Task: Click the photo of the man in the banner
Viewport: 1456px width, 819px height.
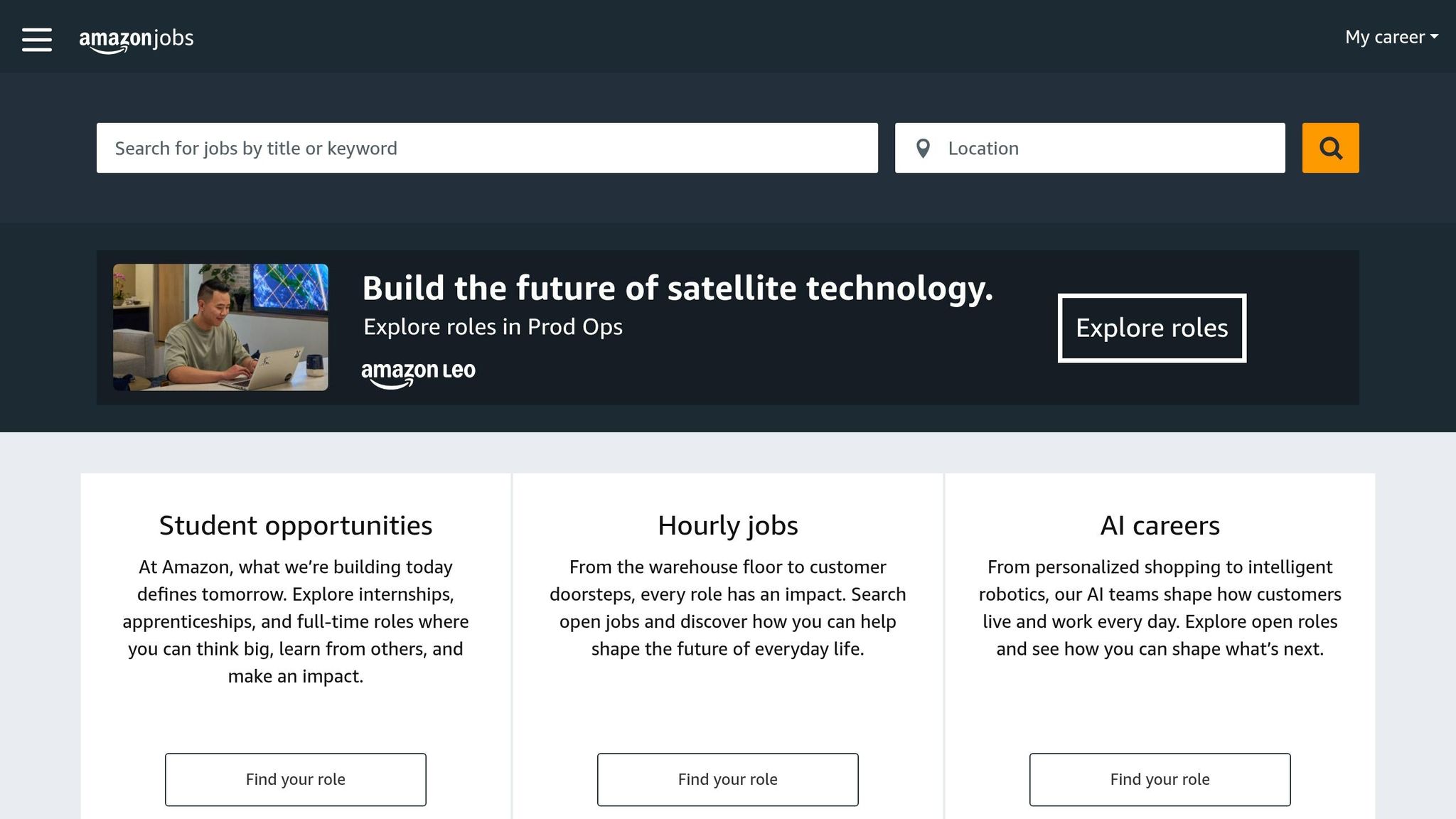Action: click(x=220, y=327)
